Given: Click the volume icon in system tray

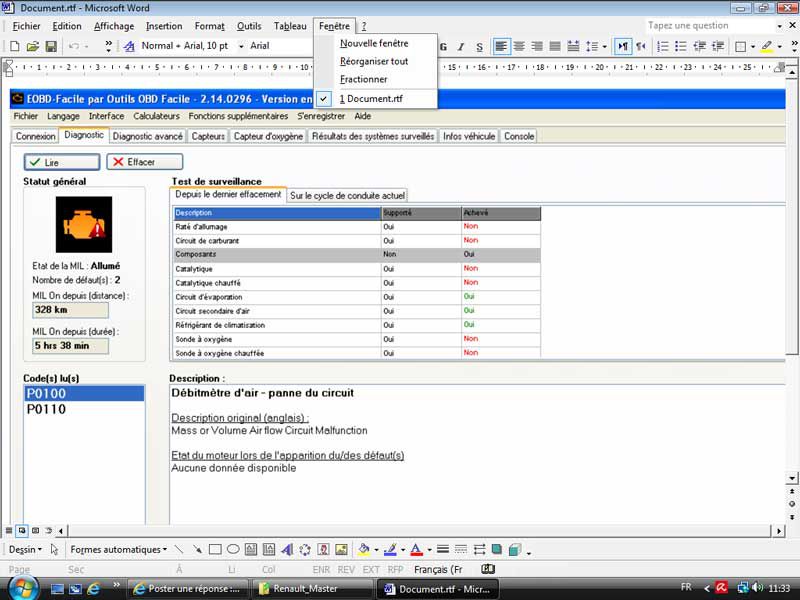Looking at the screenshot, I should pos(757,588).
